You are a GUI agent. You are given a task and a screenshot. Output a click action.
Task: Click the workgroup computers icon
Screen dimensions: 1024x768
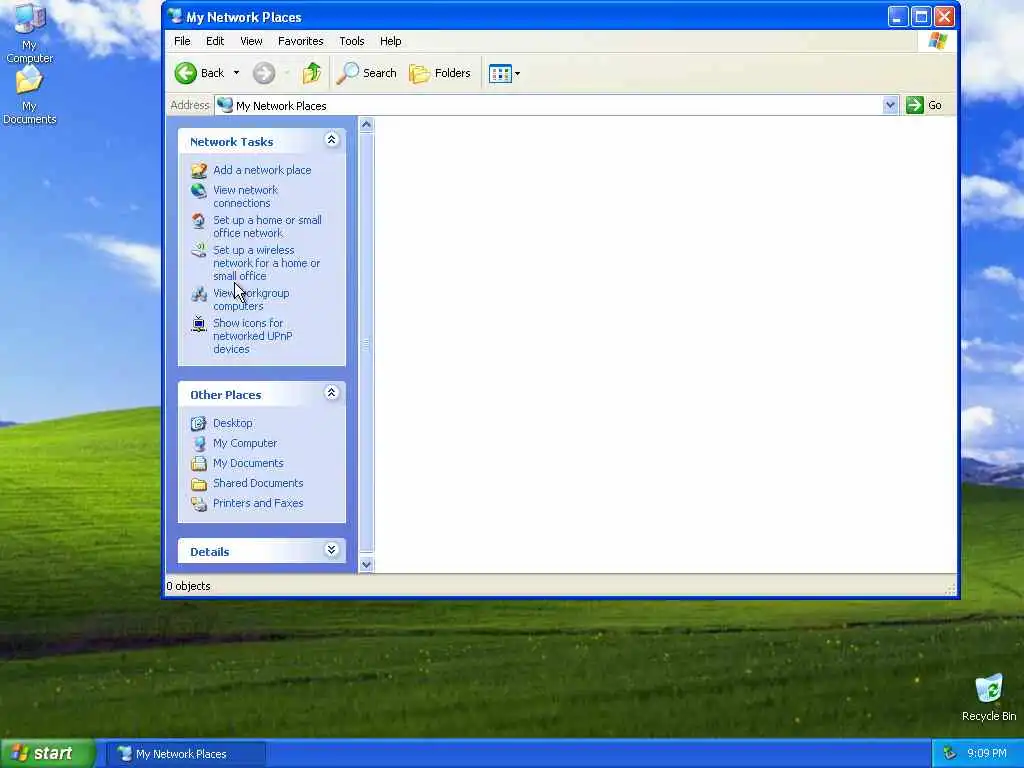[x=199, y=294]
